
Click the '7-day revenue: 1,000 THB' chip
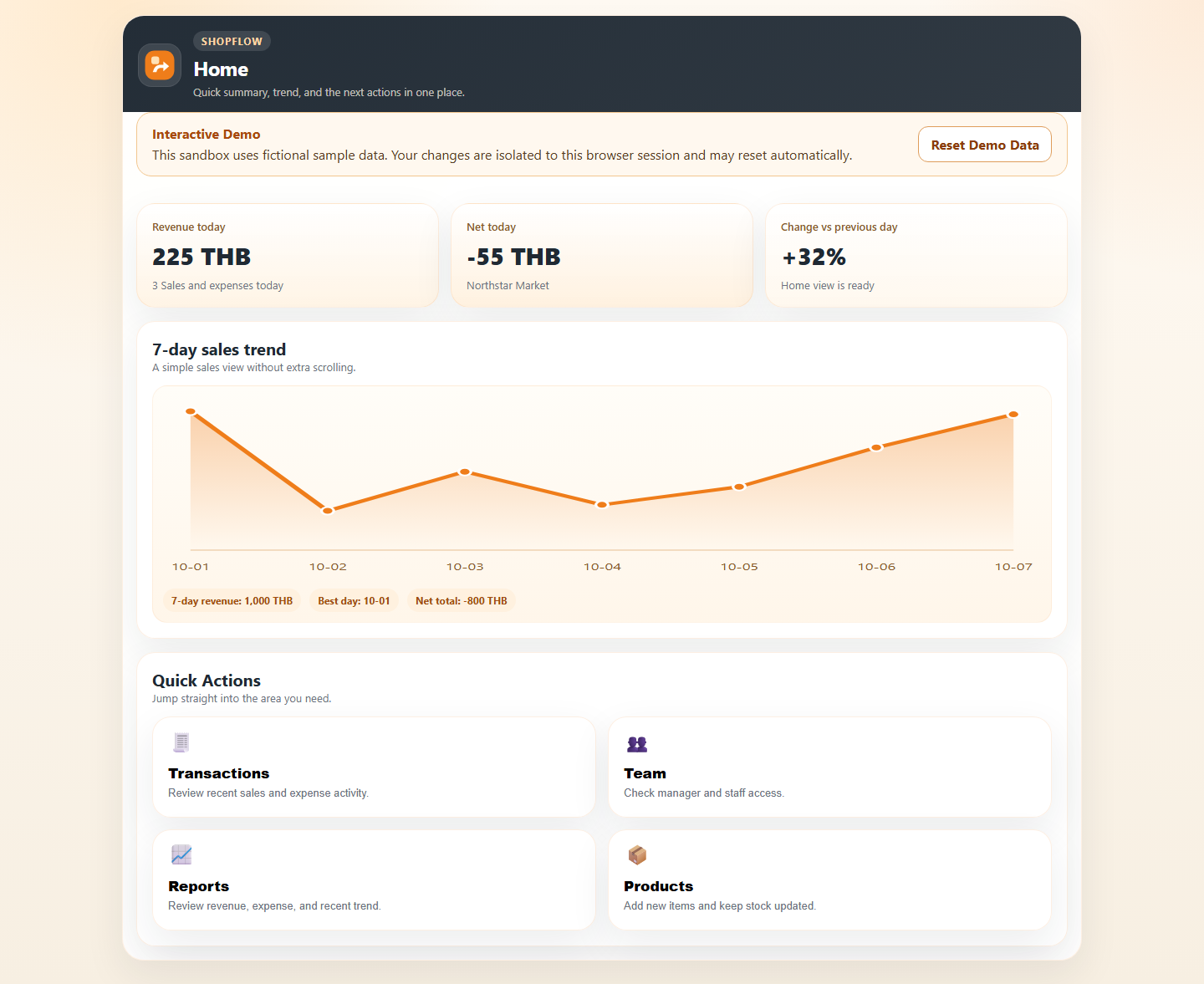pyautogui.click(x=232, y=600)
